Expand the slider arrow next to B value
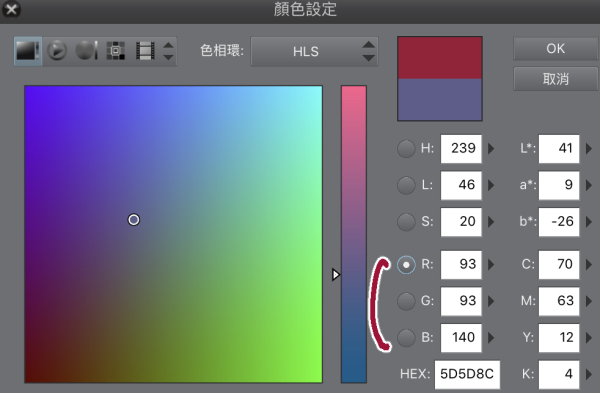Screen dimensions: 600x393 point(491,338)
